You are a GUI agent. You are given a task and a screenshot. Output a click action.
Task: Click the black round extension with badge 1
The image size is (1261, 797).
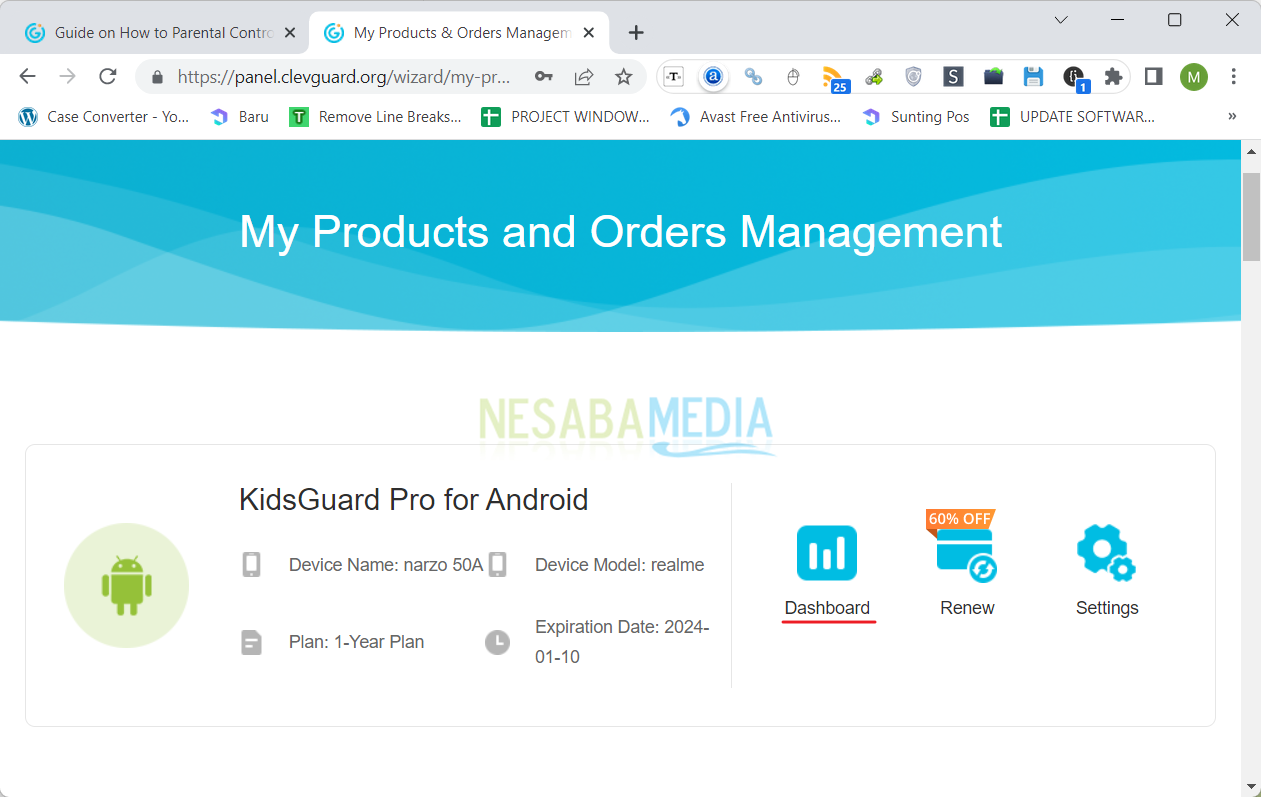click(1075, 78)
